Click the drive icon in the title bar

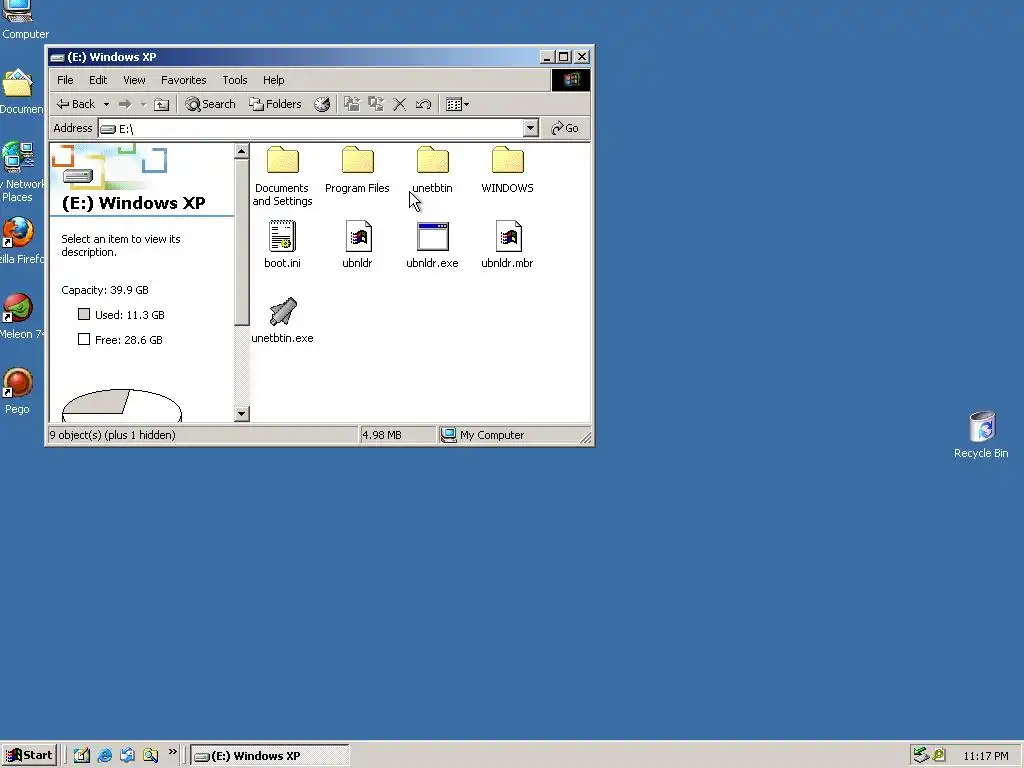pyautogui.click(x=57, y=57)
